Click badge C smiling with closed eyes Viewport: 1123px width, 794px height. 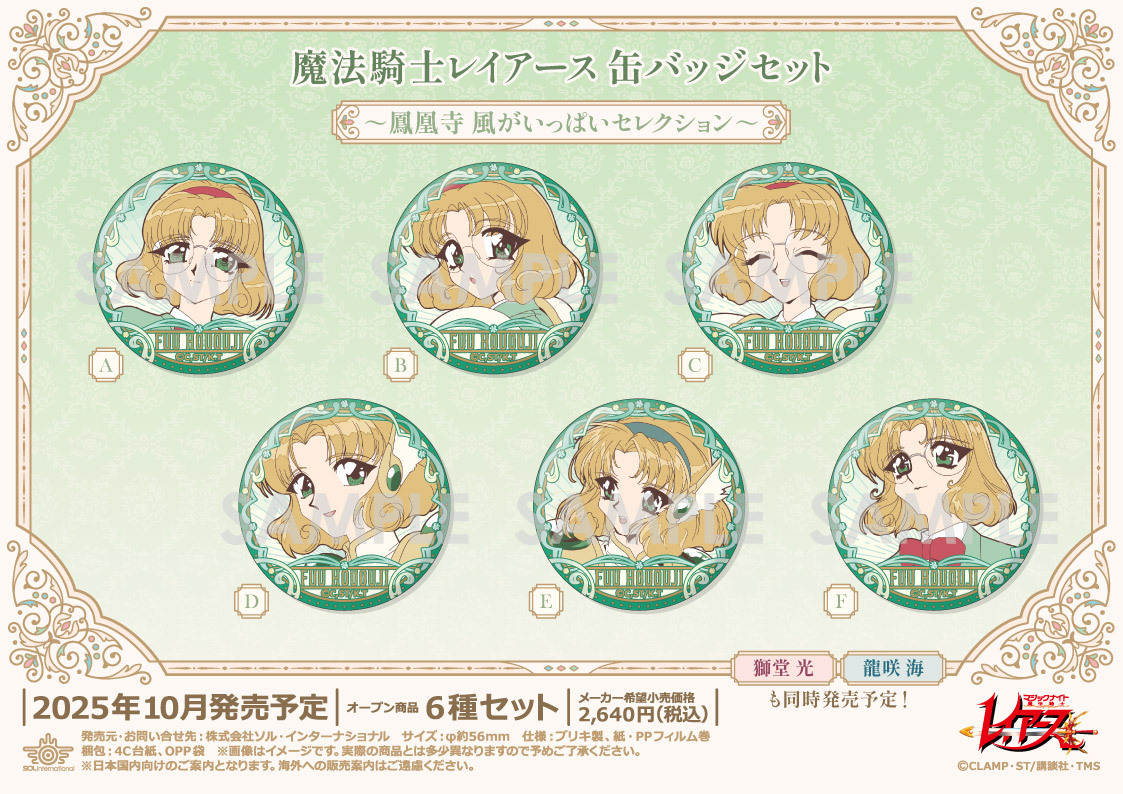click(x=789, y=269)
